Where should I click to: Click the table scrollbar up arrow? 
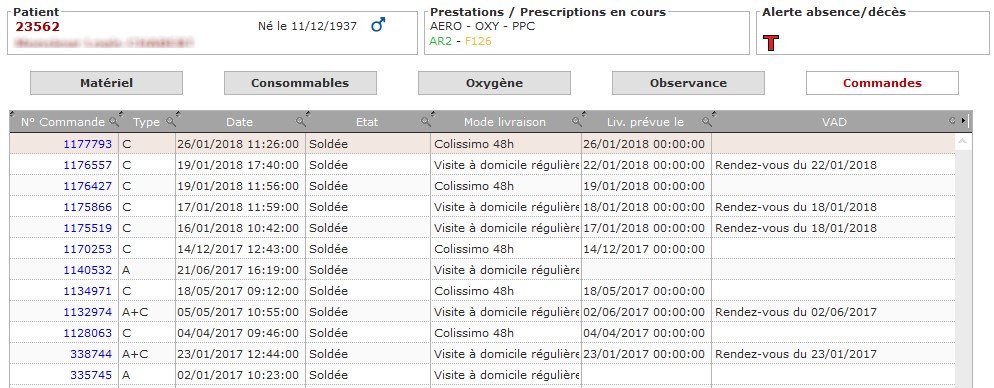tap(962, 141)
